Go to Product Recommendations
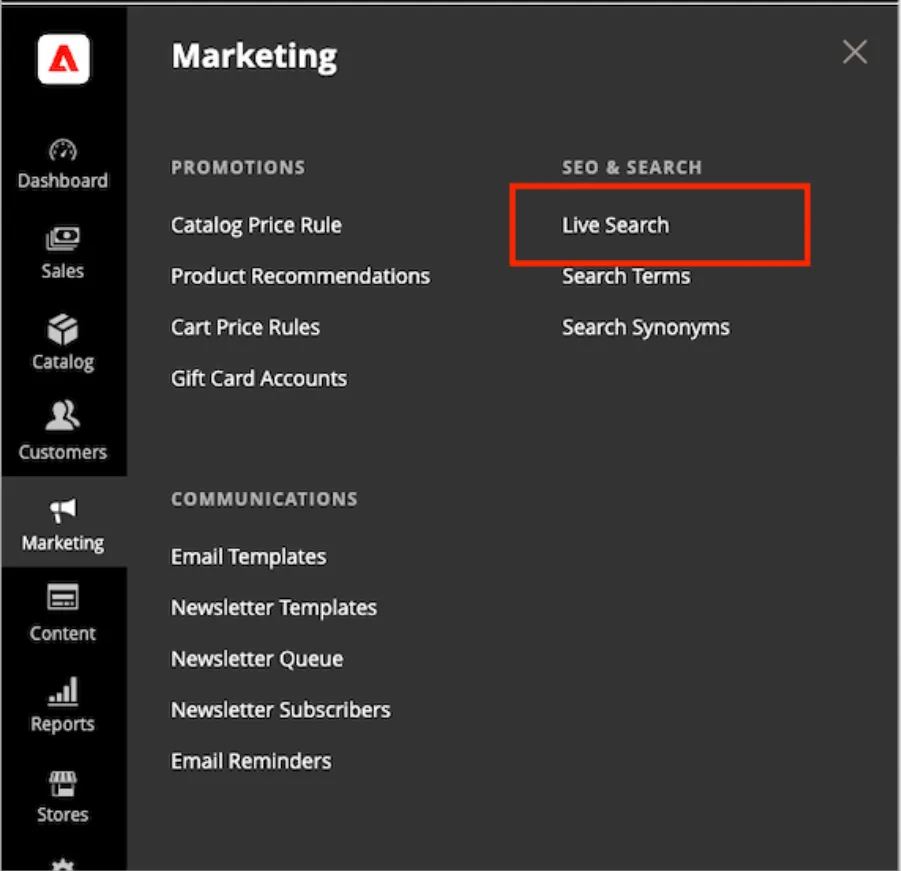 click(301, 276)
